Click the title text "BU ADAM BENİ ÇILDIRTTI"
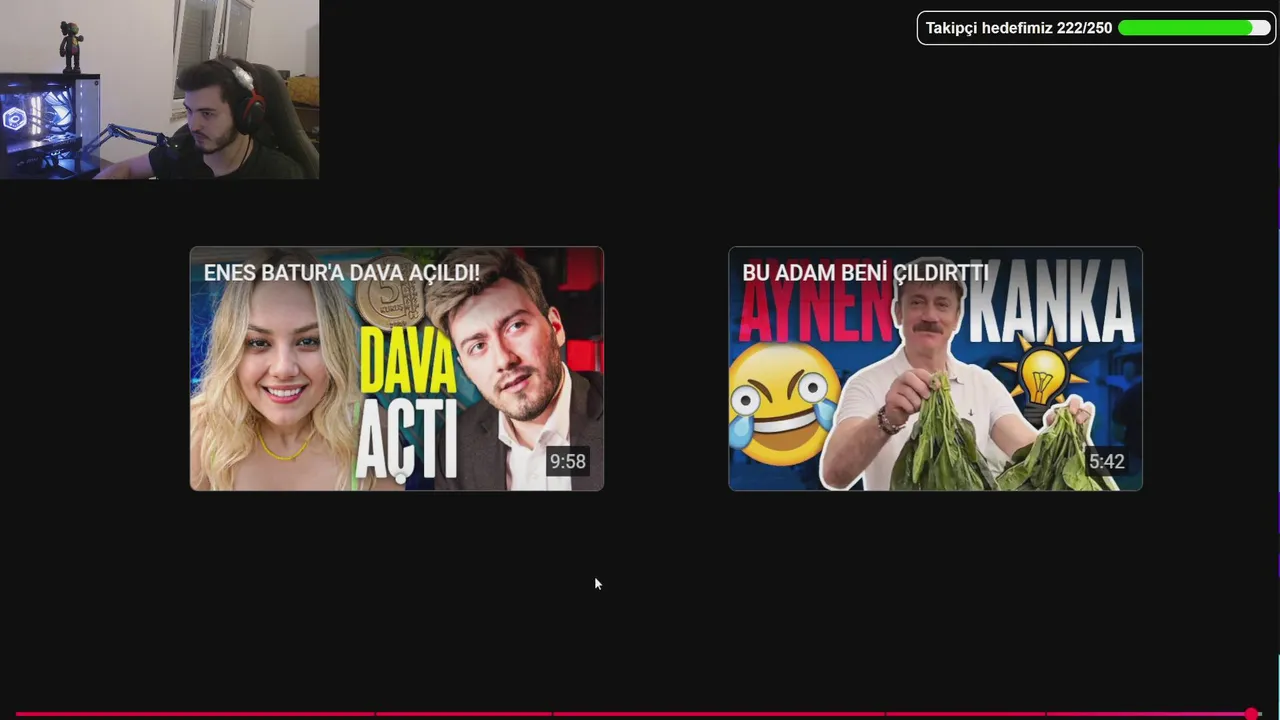This screenshot has width=1280, height=720. point(865,273)
